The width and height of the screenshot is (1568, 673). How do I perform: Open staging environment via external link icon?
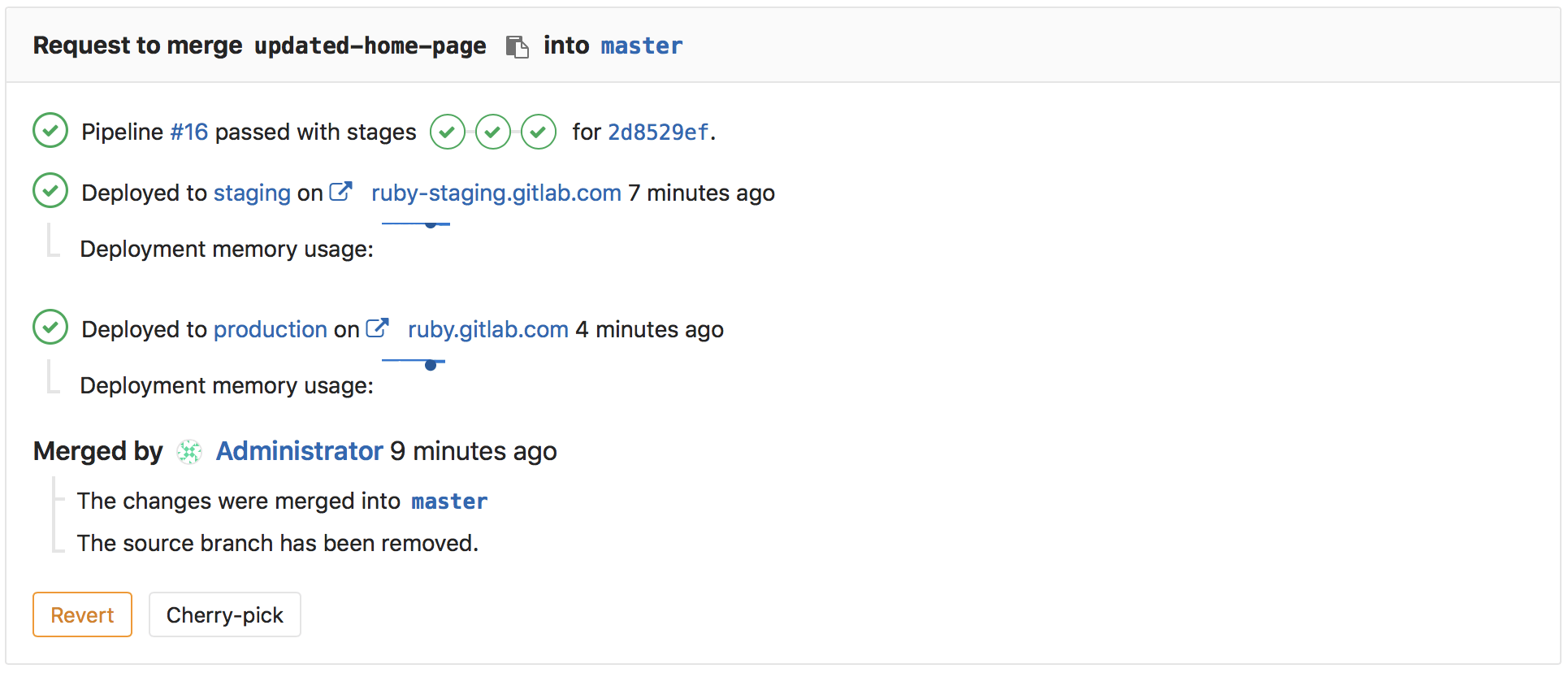click(x=341, y=190)
